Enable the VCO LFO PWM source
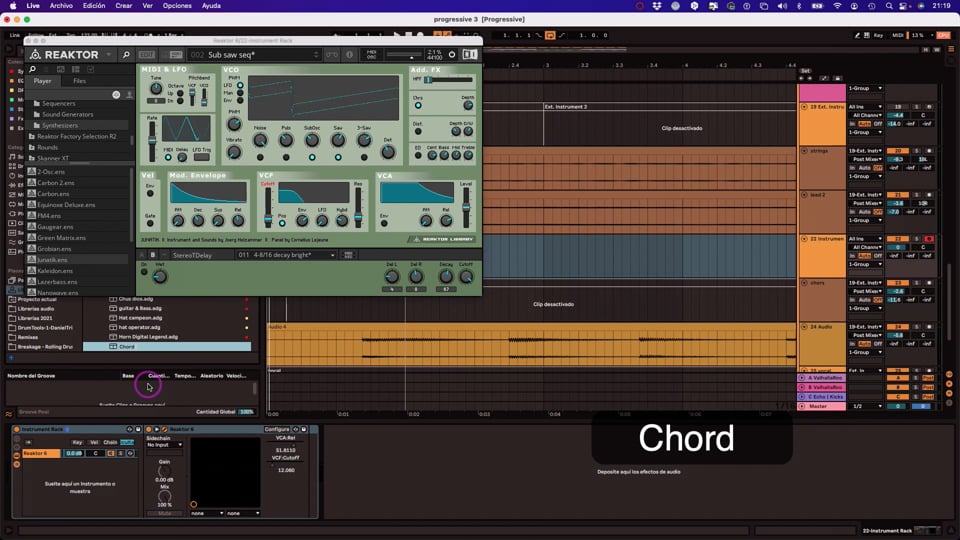The width and height of the screenshot is (960, 540). (240, 85)
